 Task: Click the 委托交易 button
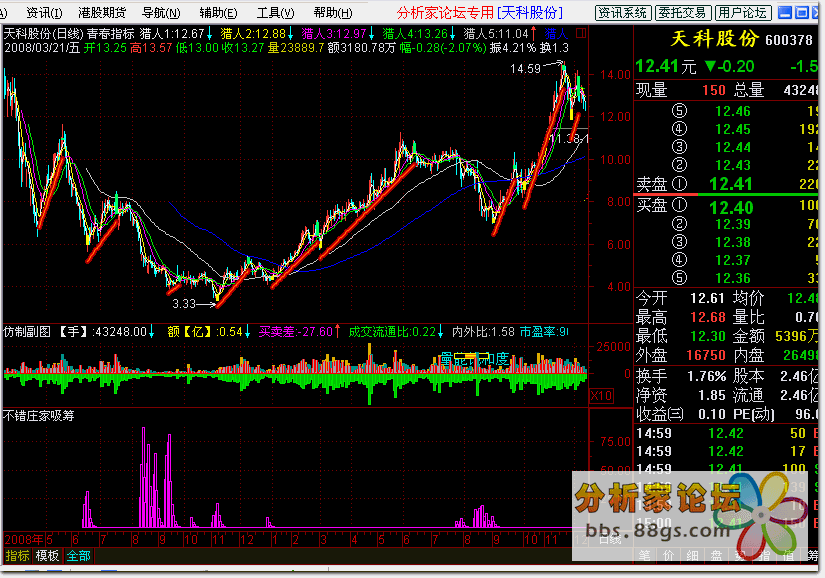coord(683,13)
